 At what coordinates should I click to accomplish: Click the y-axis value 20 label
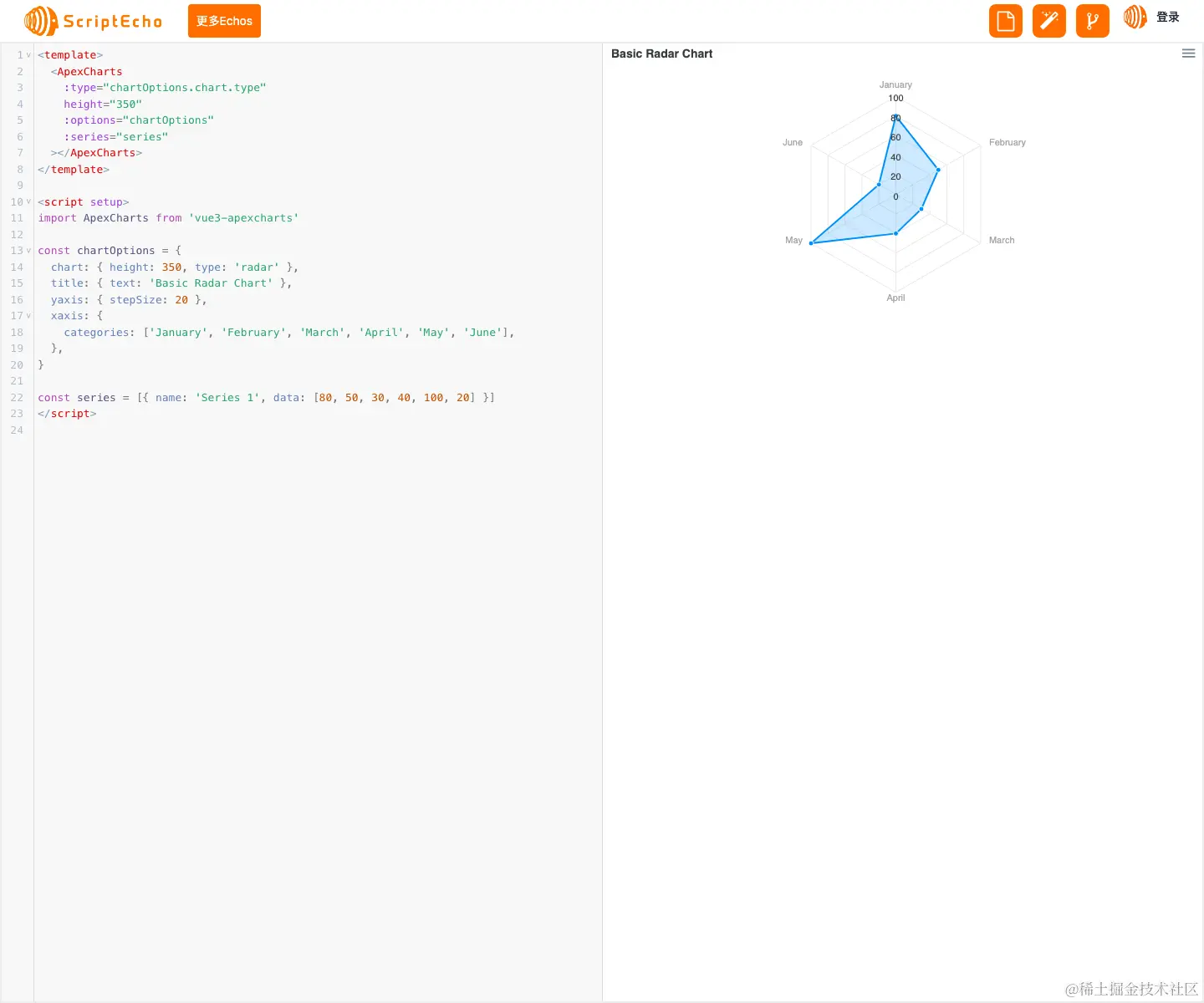[895, 176]
